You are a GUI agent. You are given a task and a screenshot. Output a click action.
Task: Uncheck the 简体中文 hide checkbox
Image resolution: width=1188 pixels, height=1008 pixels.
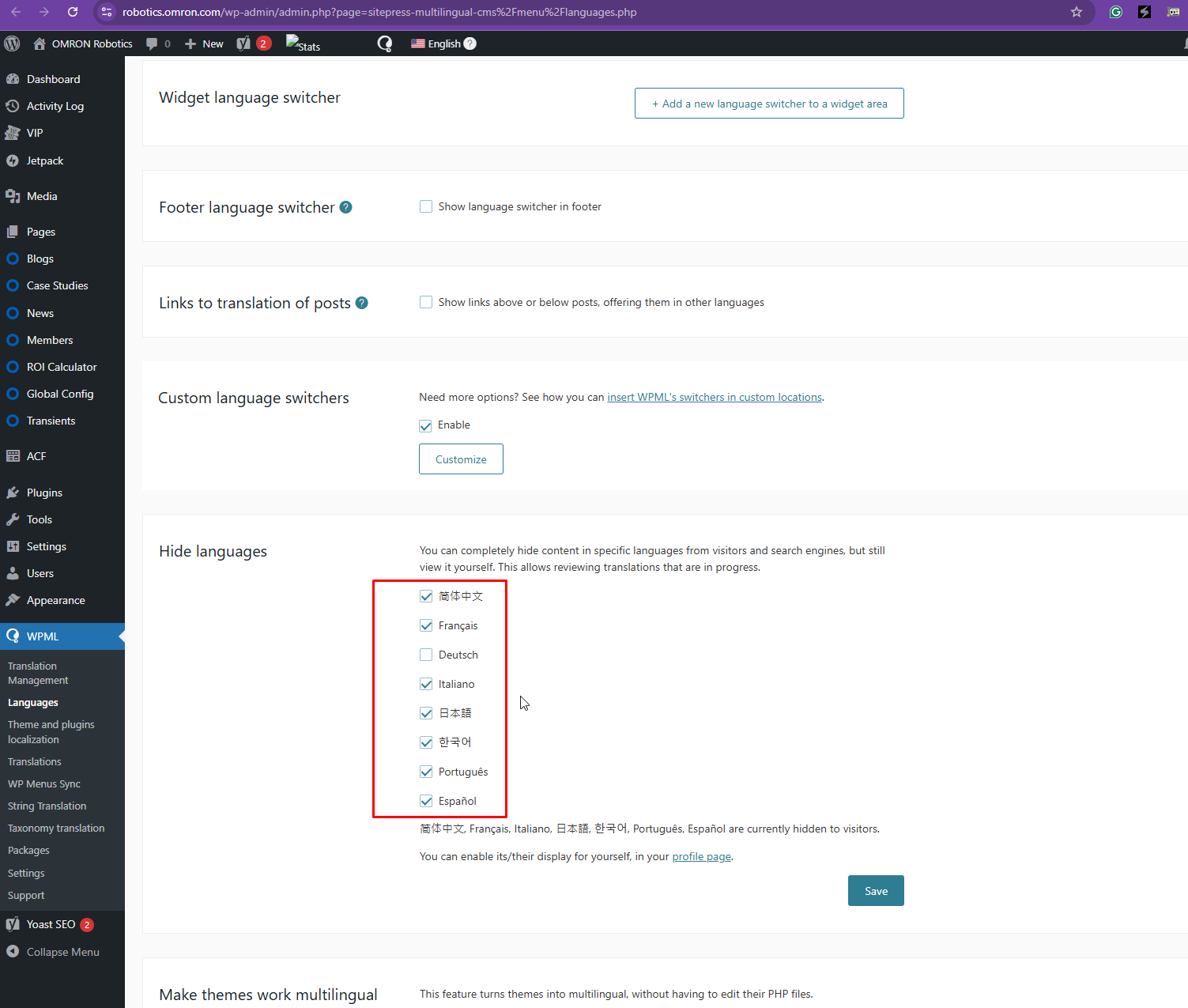coord(426,596)
